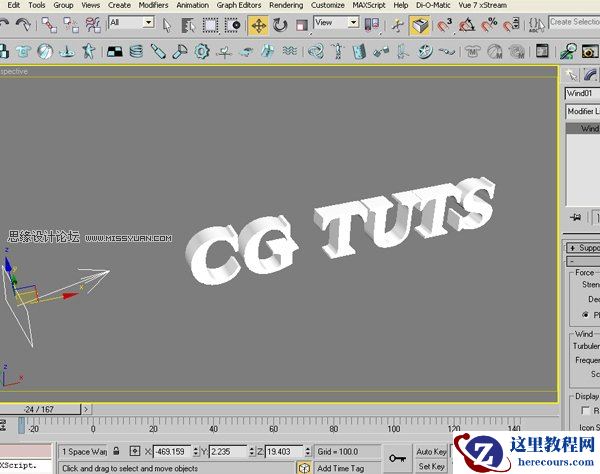Viewport: 600px width, 474px height.
Task: Click the time slider next-frame arrow
Action: click(x=86, y=409)
